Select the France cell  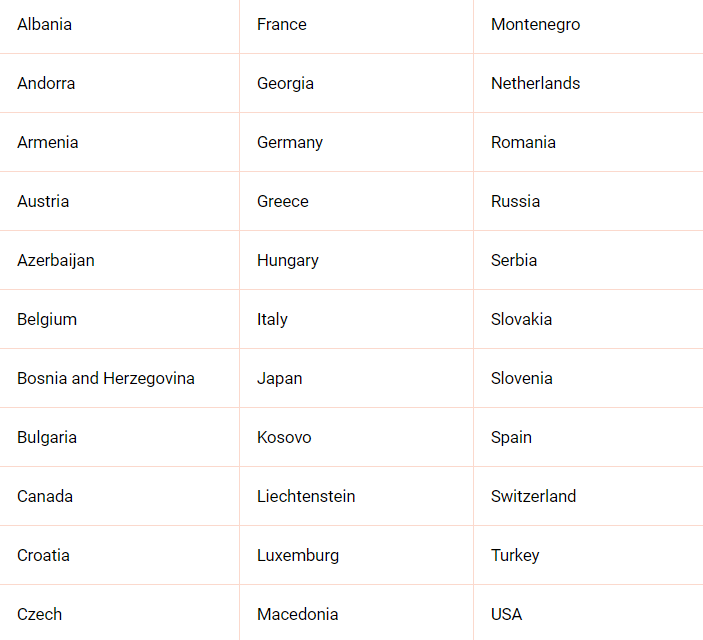[x=282, y=25]
